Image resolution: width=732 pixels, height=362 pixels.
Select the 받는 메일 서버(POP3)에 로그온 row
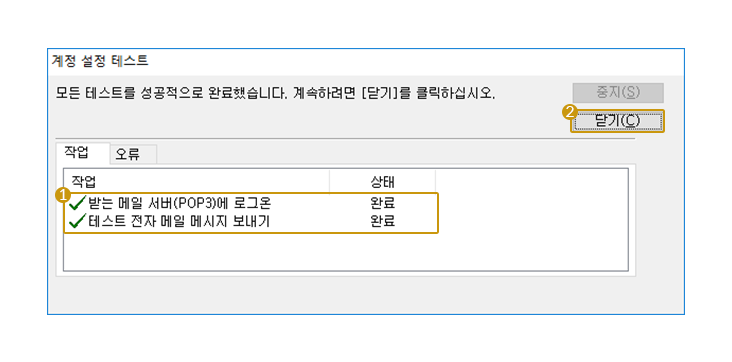click(x=251, y=204)
